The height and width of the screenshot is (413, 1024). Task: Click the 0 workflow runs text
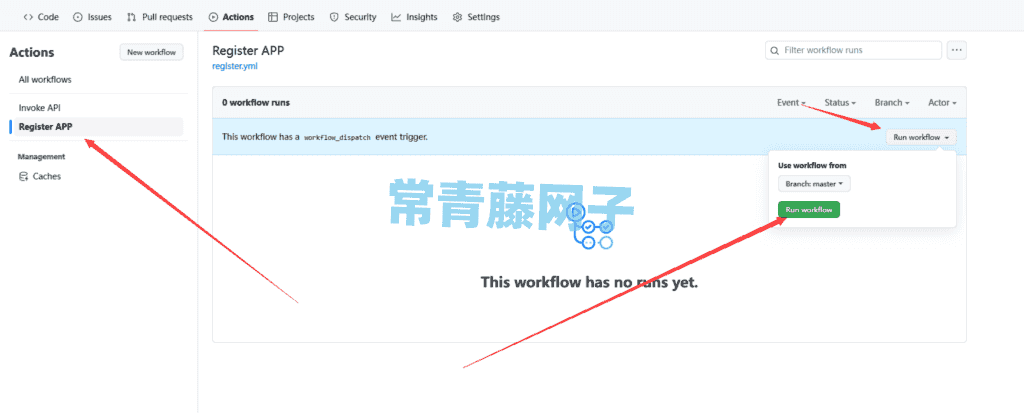256,103
